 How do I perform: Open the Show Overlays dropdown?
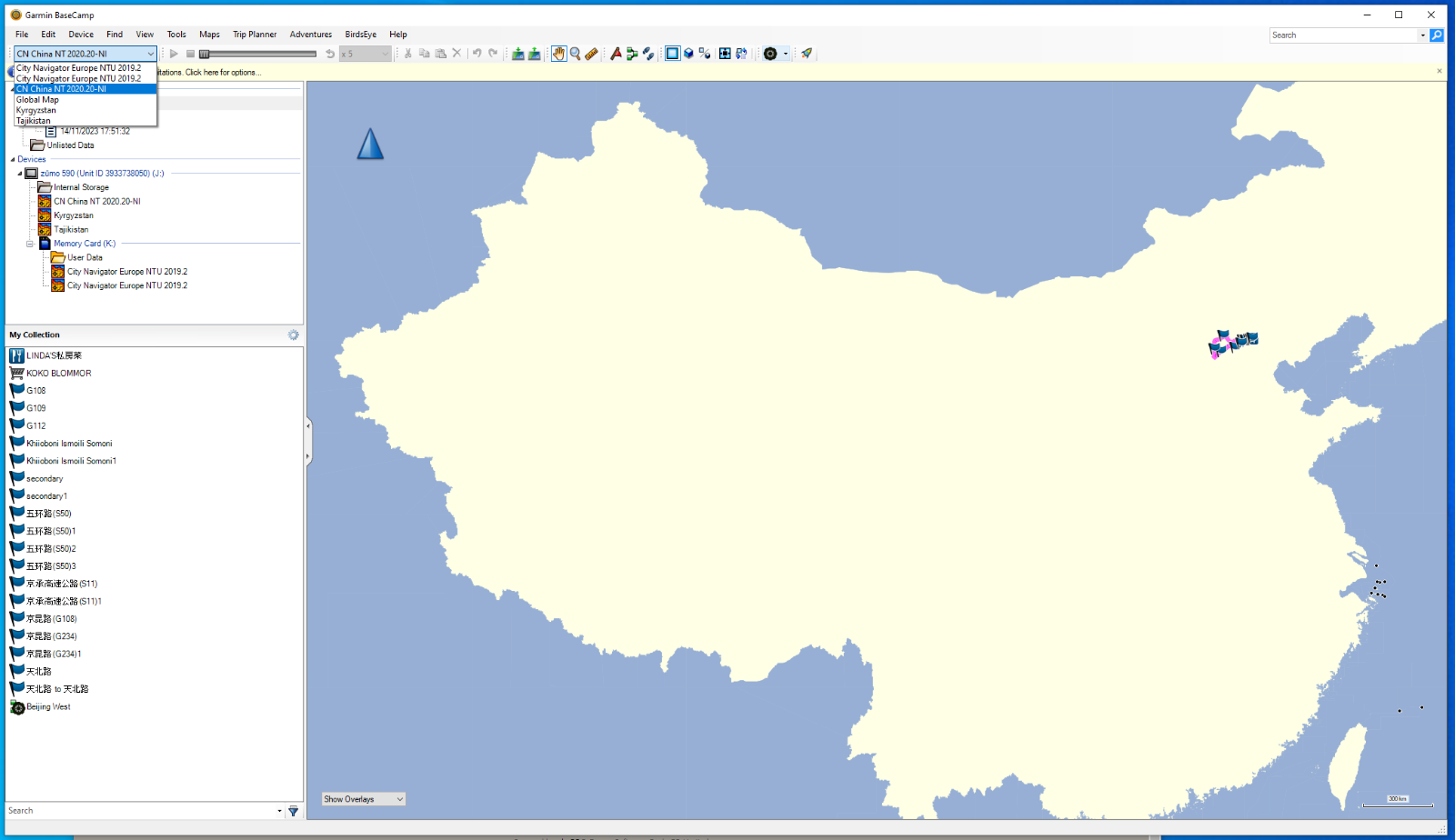coord(364,799)
